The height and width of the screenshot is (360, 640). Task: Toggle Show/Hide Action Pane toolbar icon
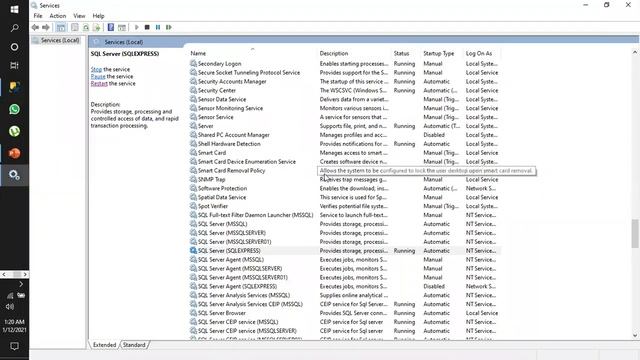[x=122, y=27]
